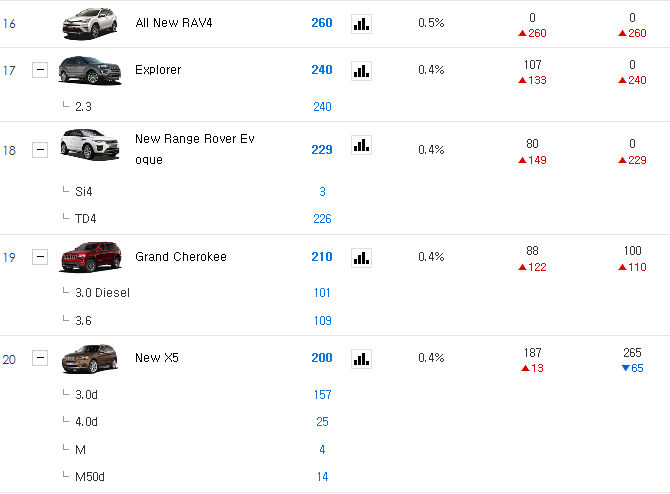
Task: Open the sales chart icon for All New RAV4
Action: coord(361,24)
